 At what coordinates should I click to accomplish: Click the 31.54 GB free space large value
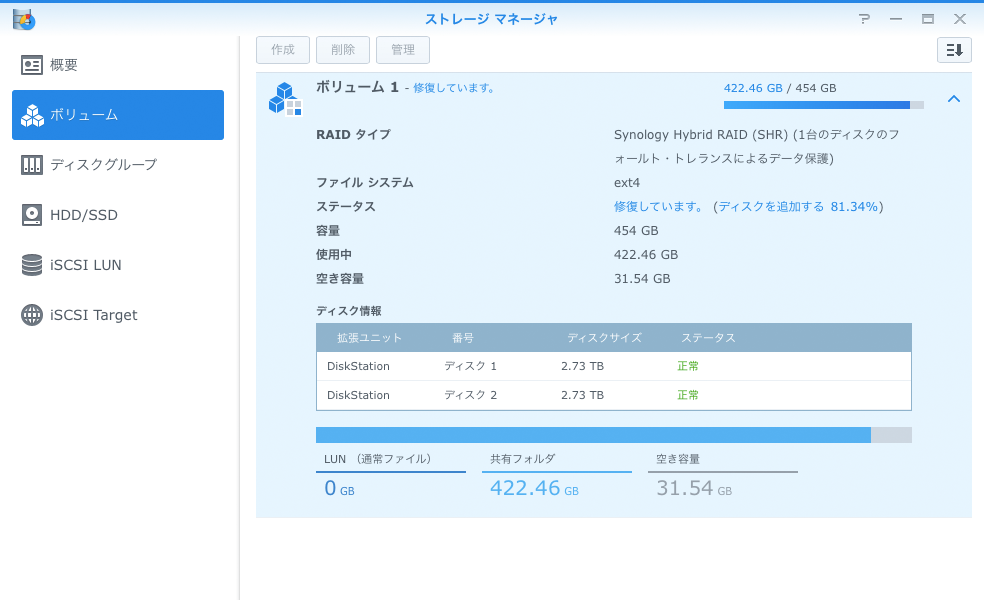coord(694,488)
